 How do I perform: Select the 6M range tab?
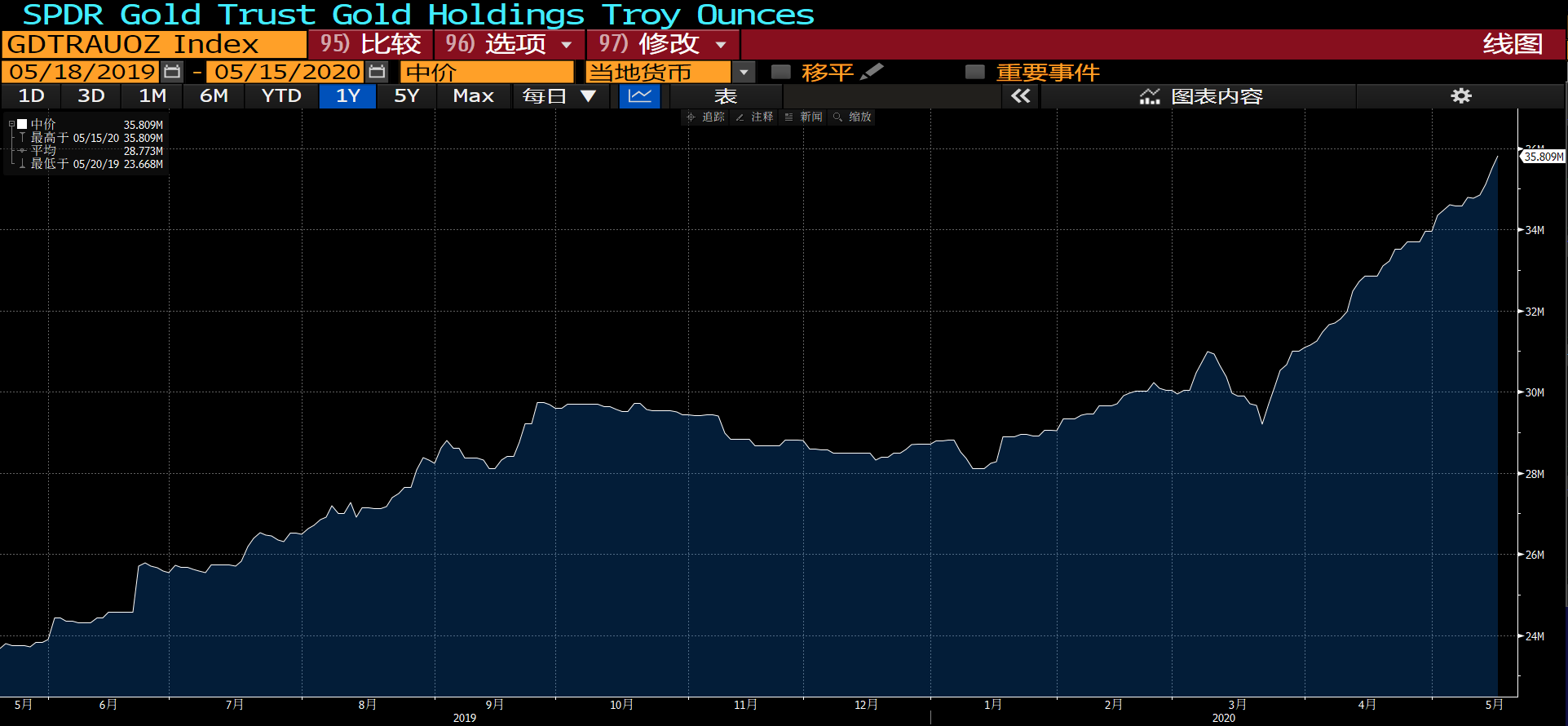pos(214,96)
